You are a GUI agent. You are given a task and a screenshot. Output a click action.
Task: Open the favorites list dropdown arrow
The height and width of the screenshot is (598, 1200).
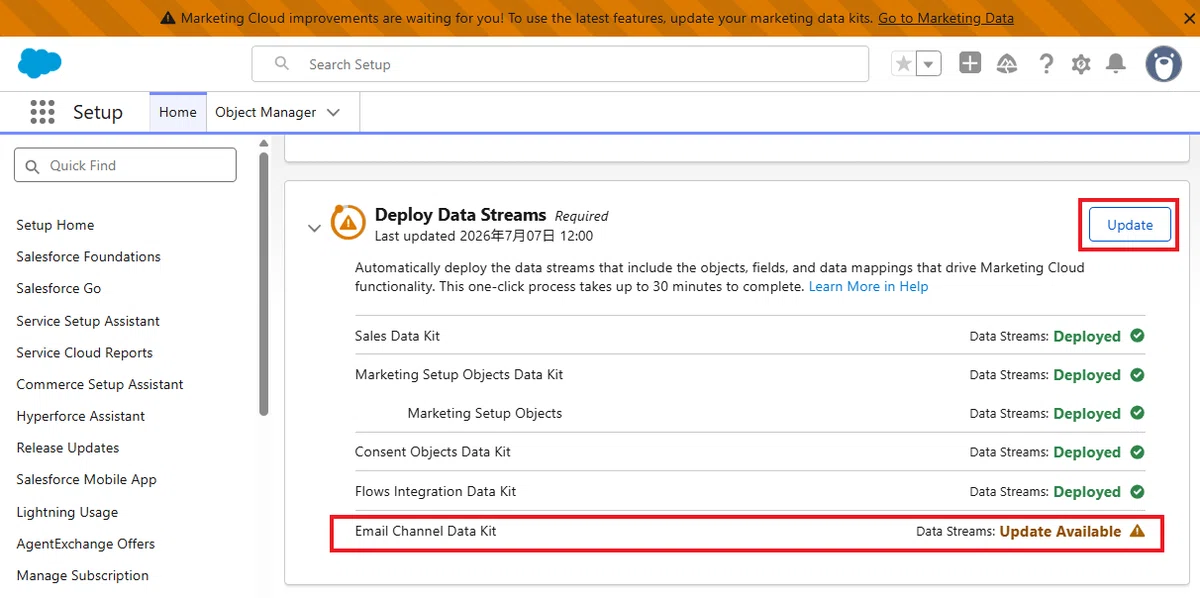(929, 64)
